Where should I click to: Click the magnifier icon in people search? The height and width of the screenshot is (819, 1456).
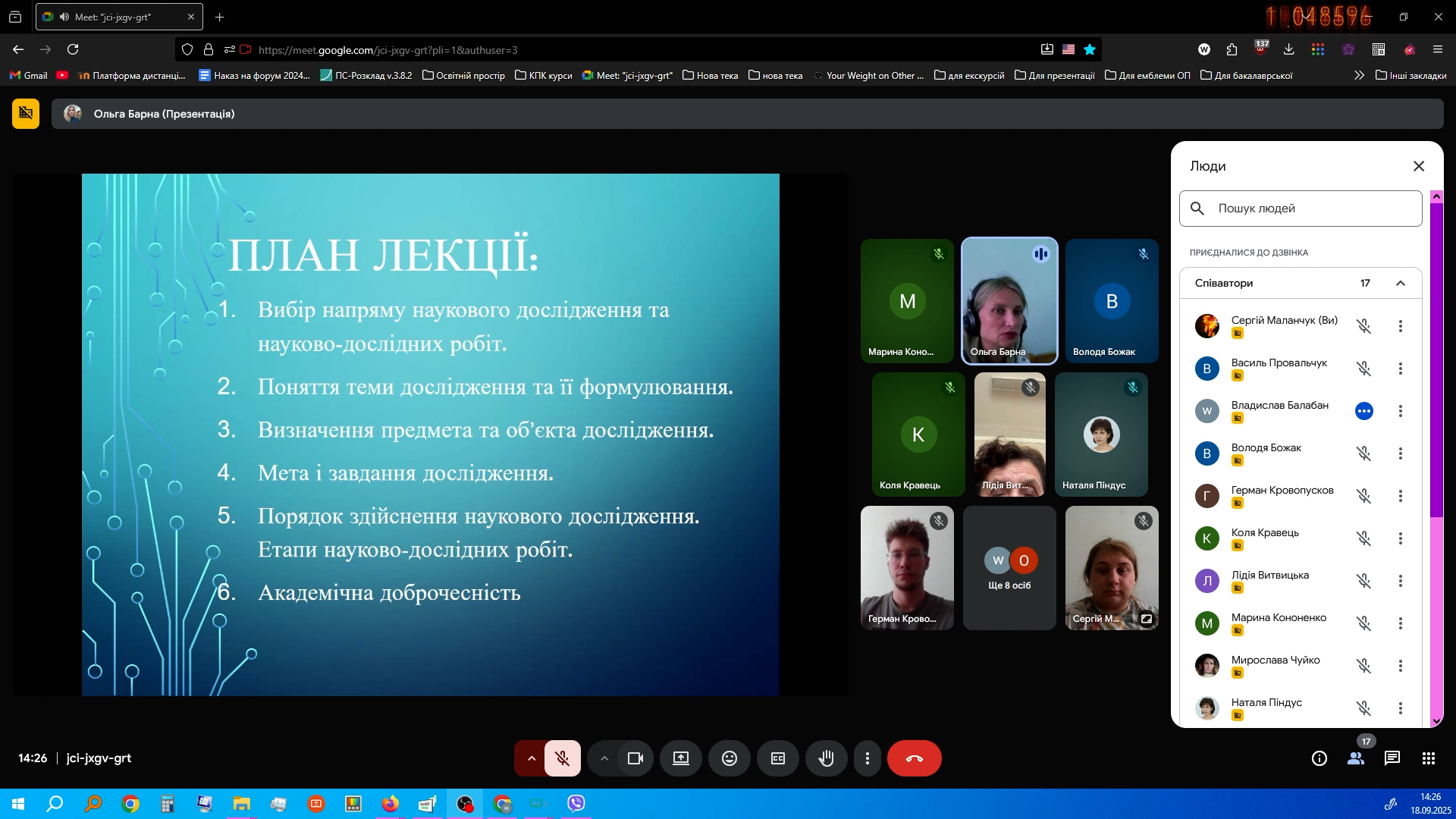pyautogui.click(x=1197, y=209)
